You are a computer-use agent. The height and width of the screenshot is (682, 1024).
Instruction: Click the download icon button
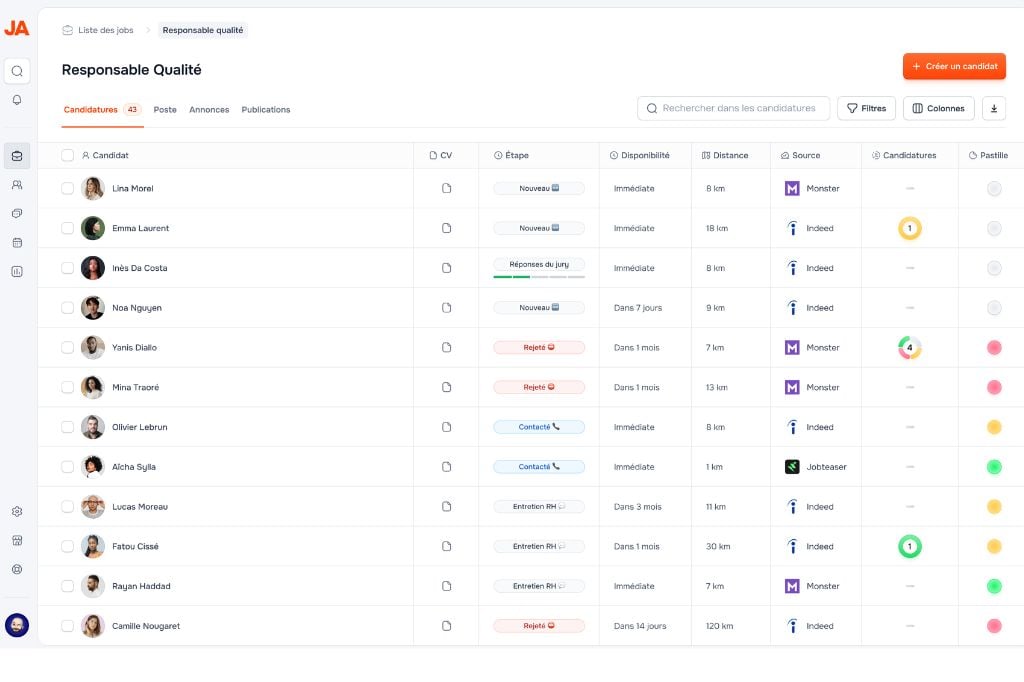tap(993, 108)
